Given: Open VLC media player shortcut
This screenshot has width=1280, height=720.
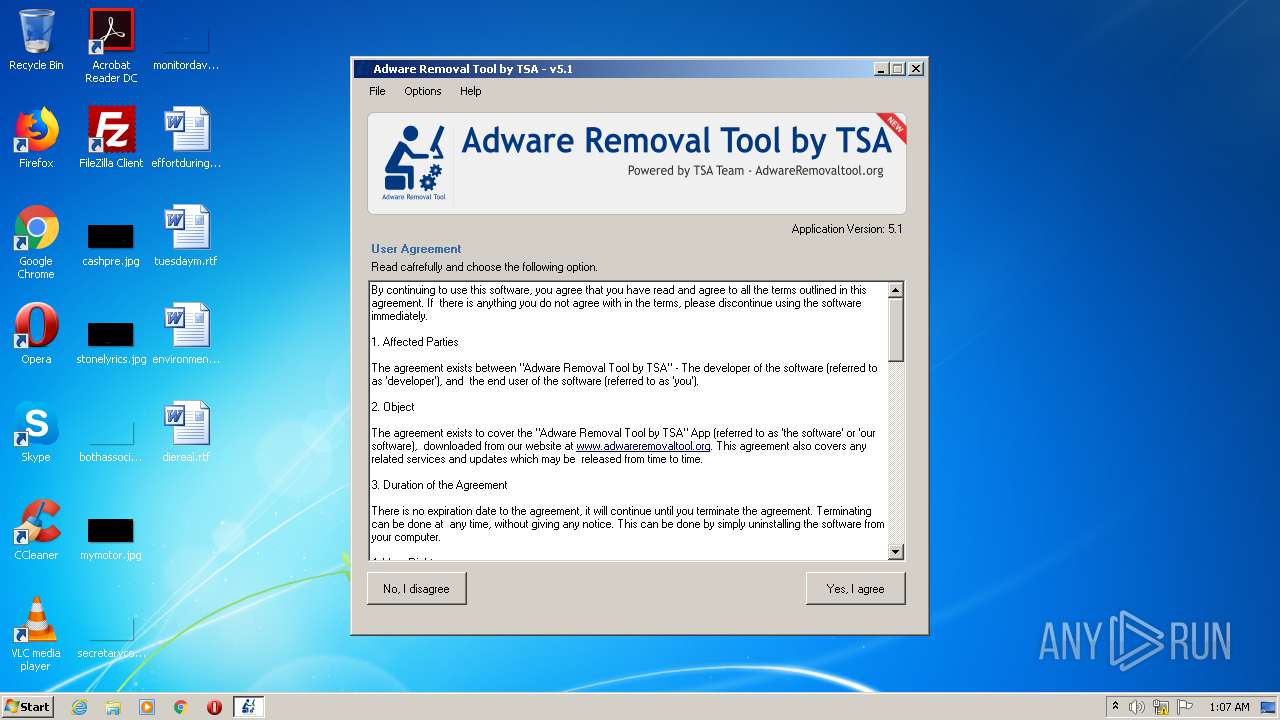Looking at the screenshot, I should click(36, 634).
